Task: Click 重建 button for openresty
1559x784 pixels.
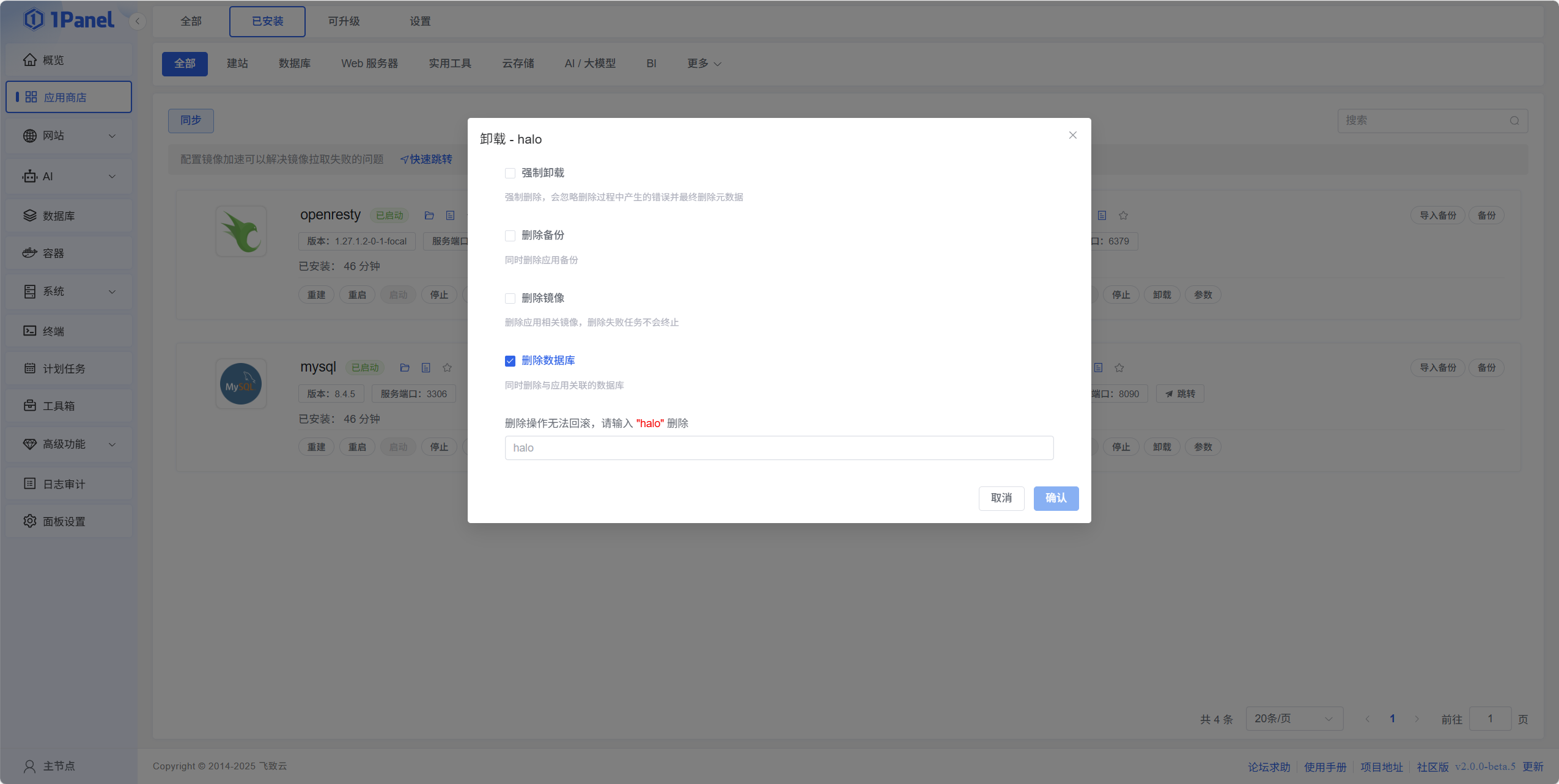Action: pos(316,295)
